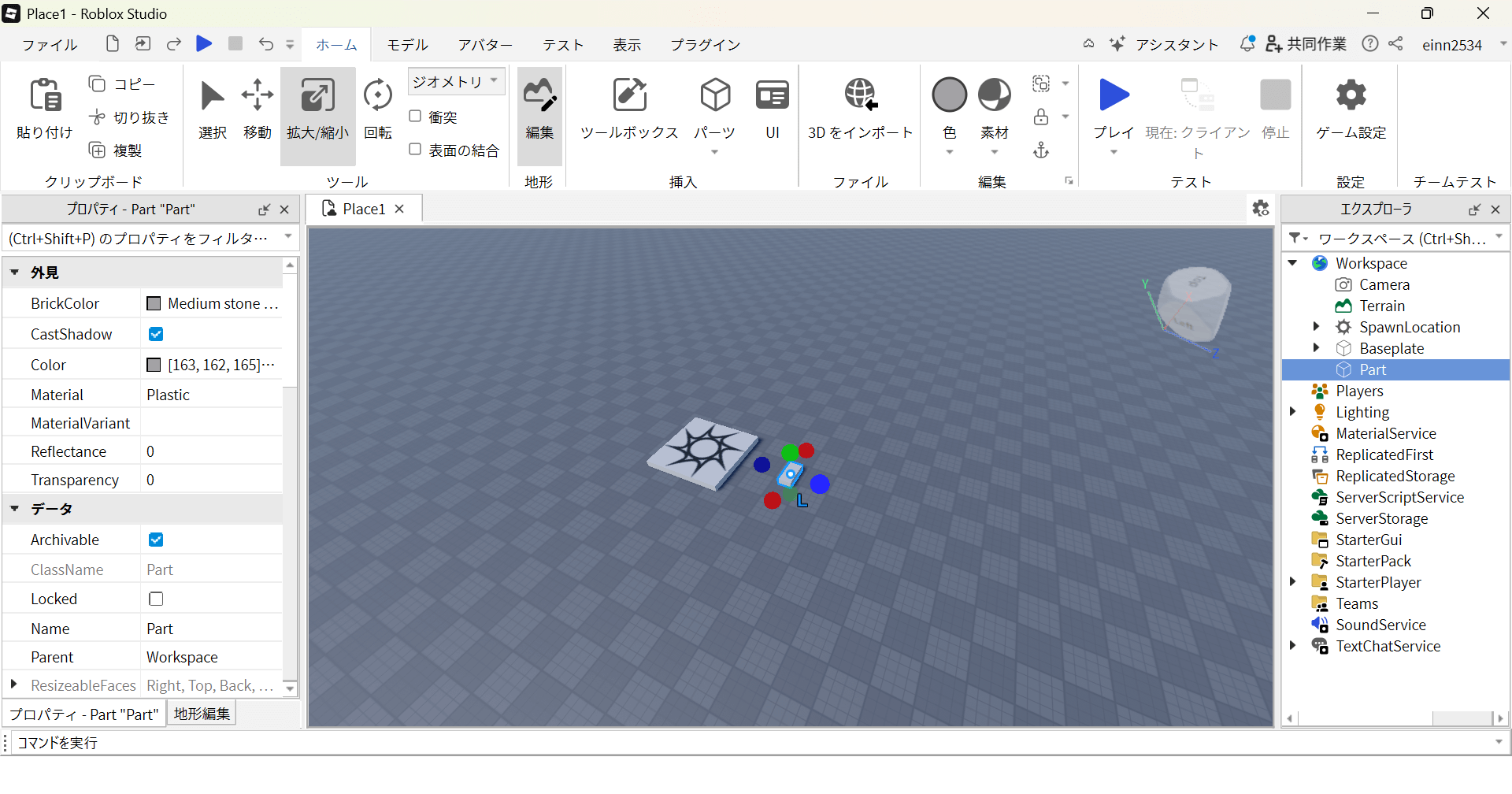This screenshot has width=1512, height=794.
Task: Switch to the 地形編集 bottom tab
Action: [x=202, y=714]
